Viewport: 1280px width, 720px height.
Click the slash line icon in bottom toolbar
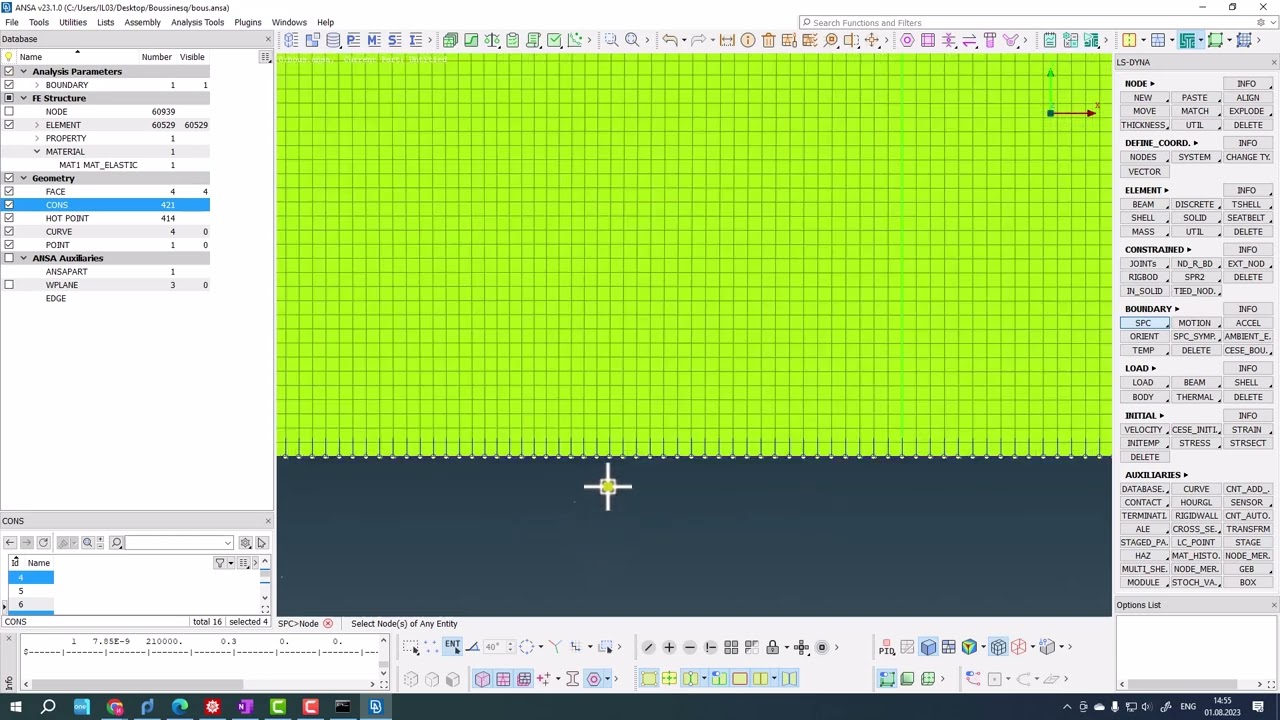click(x=648, y=647)
